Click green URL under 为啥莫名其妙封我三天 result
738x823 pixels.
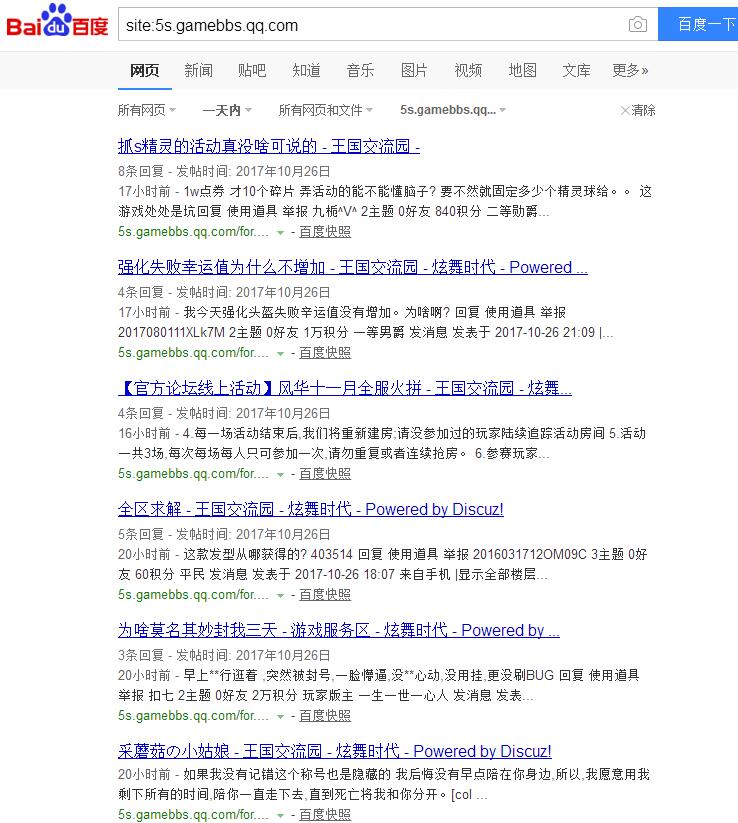(193, 715)
